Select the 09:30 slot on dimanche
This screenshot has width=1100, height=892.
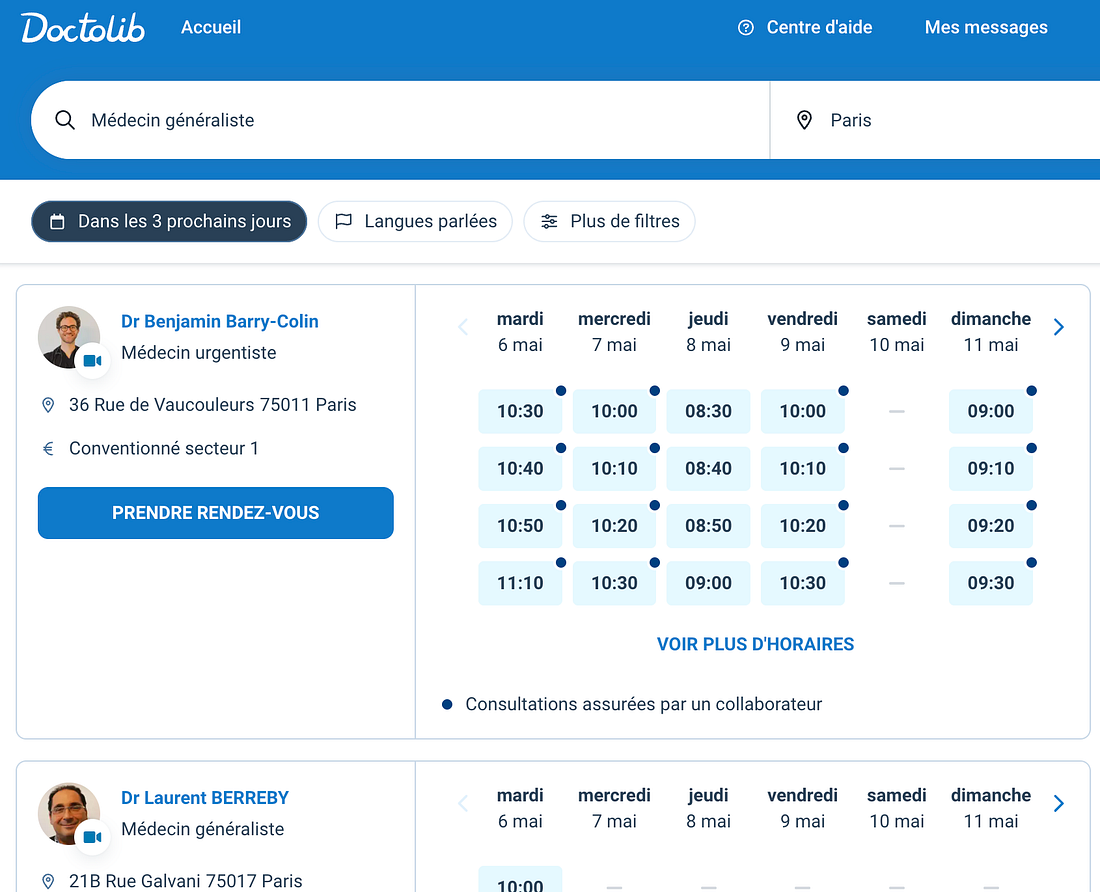pyautogui.click(x=991, y=583)
